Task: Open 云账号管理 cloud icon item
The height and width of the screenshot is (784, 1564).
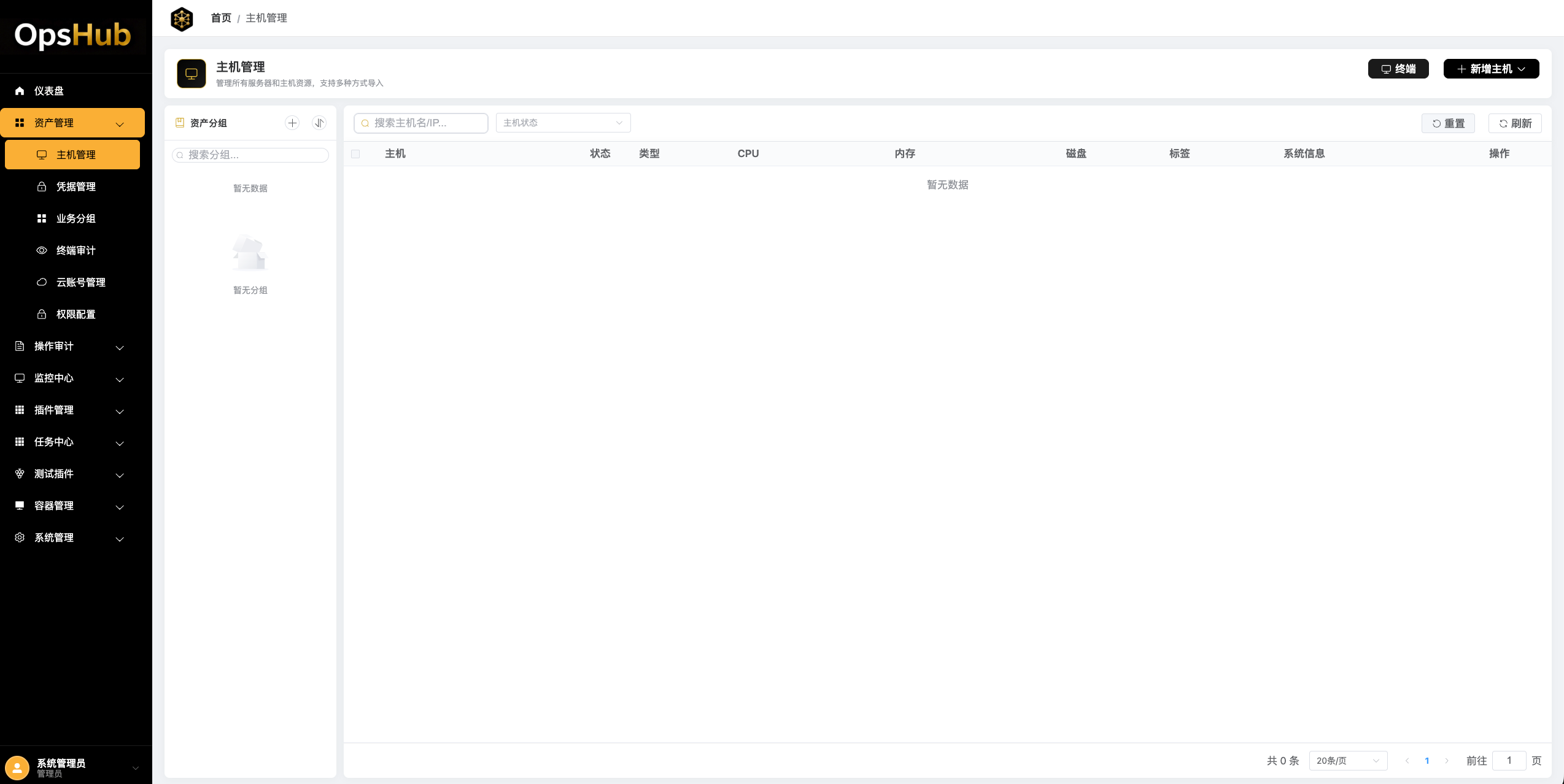Action: 42,282
